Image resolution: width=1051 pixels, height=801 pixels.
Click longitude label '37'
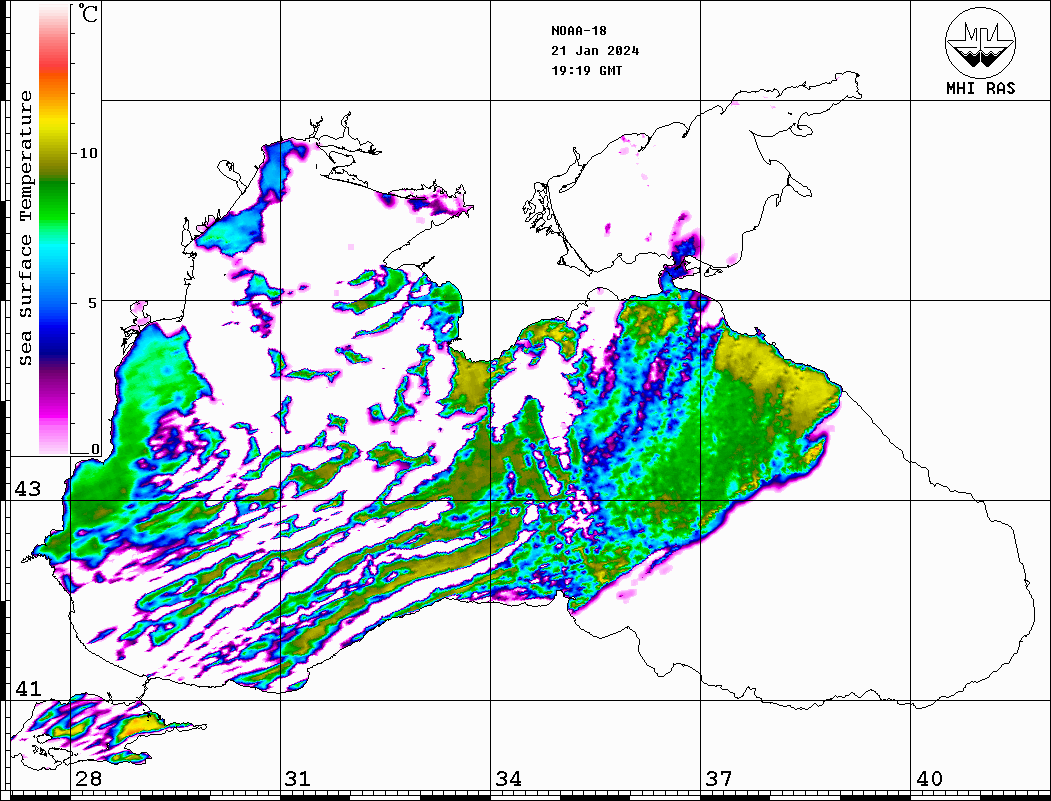(719, 779)
